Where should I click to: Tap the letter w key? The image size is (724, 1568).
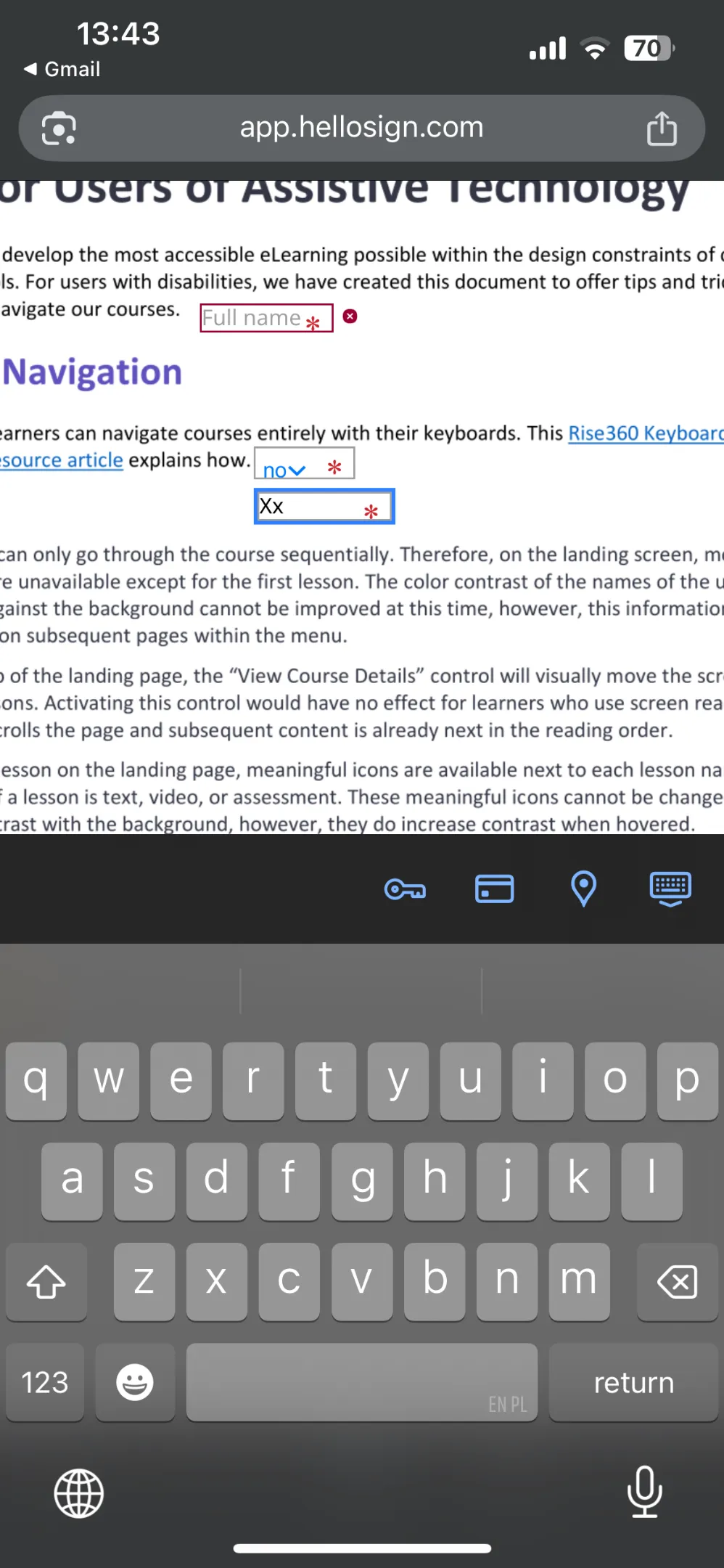coord(109,1081)
